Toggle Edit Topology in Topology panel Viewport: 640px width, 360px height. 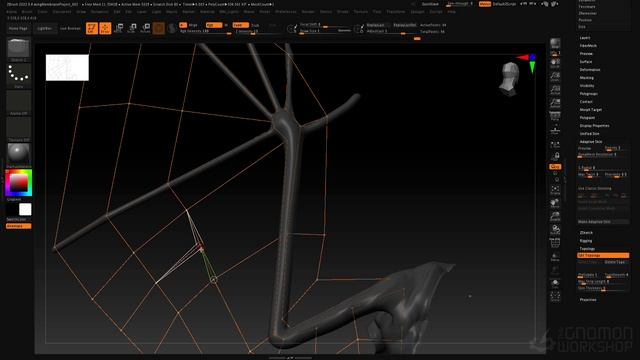click(x=603, y=255)
